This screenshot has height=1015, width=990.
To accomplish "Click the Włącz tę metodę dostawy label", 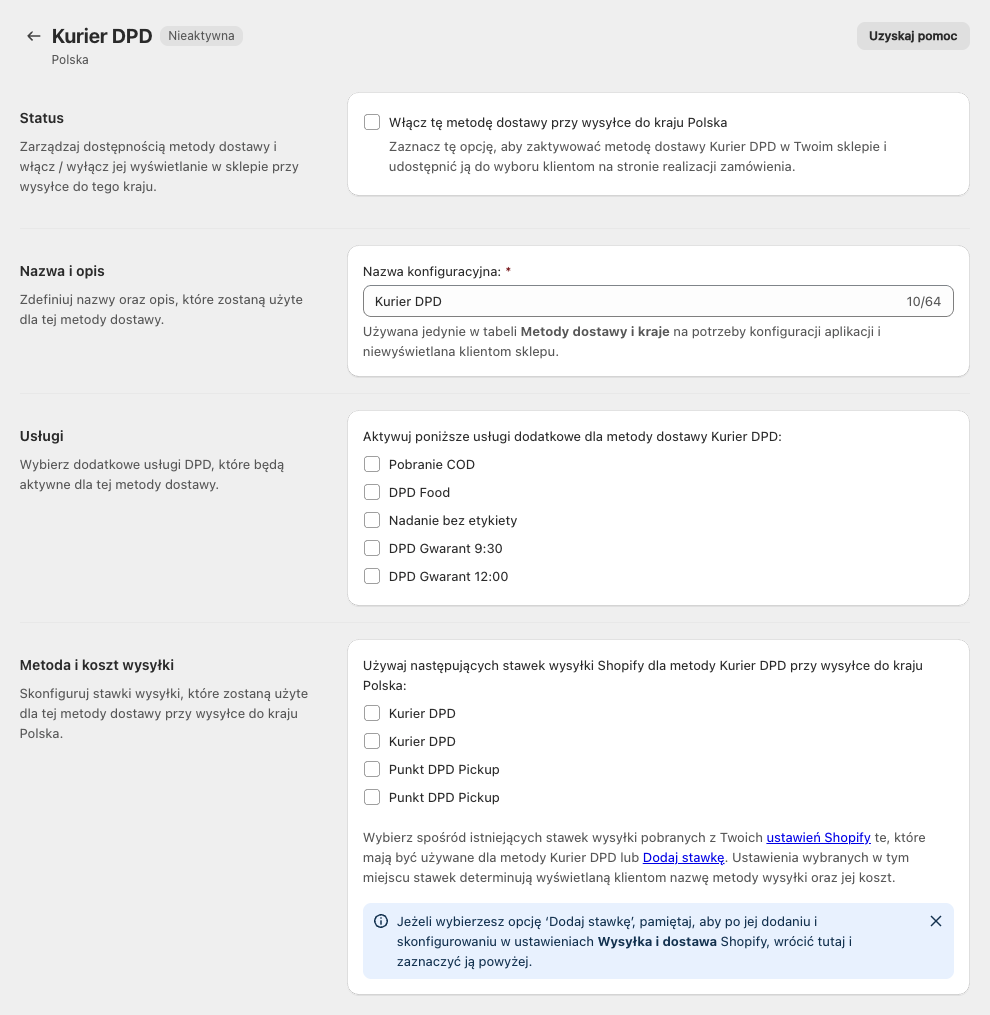I will click(x=558, y=122).
